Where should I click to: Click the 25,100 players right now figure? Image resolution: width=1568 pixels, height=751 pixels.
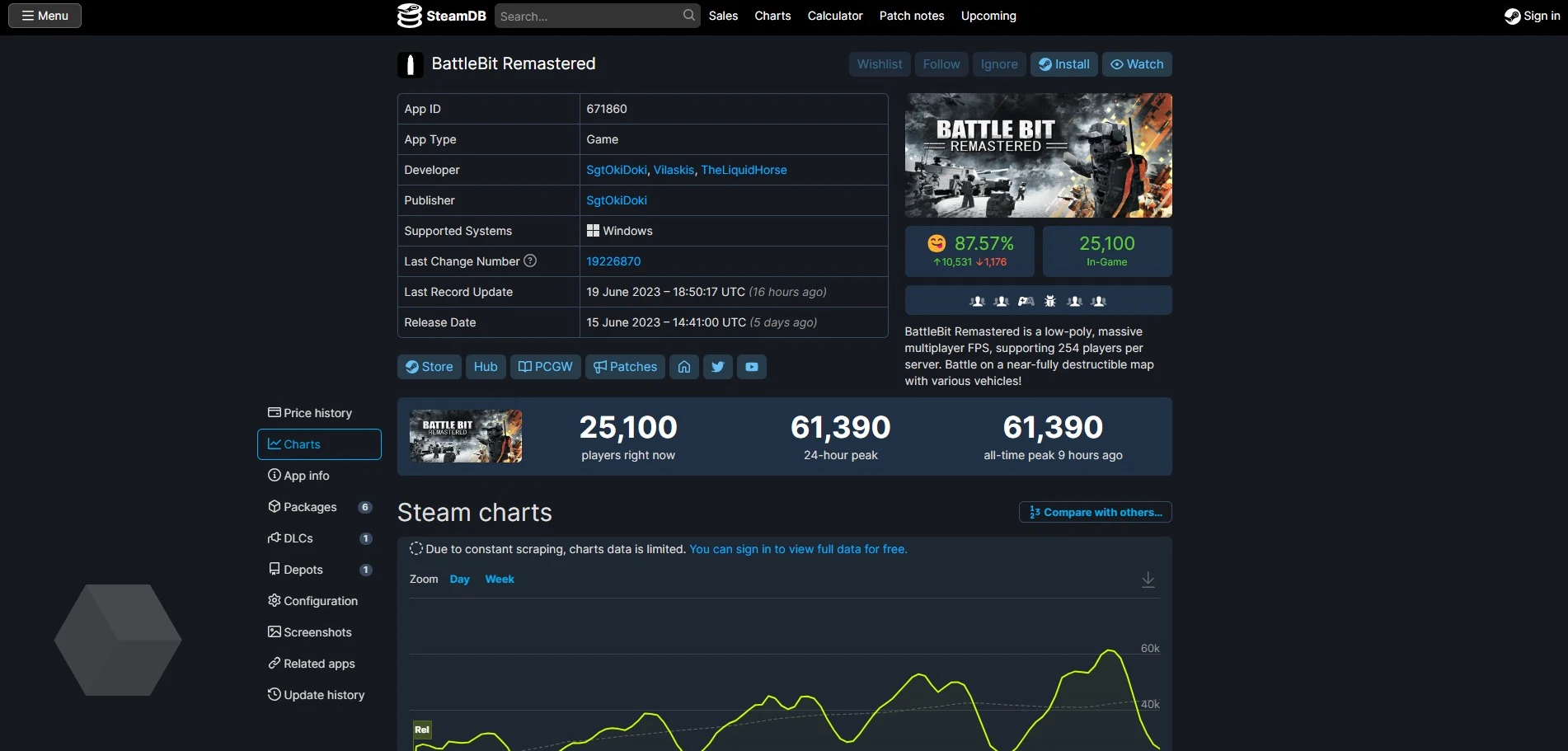(628, 427)
